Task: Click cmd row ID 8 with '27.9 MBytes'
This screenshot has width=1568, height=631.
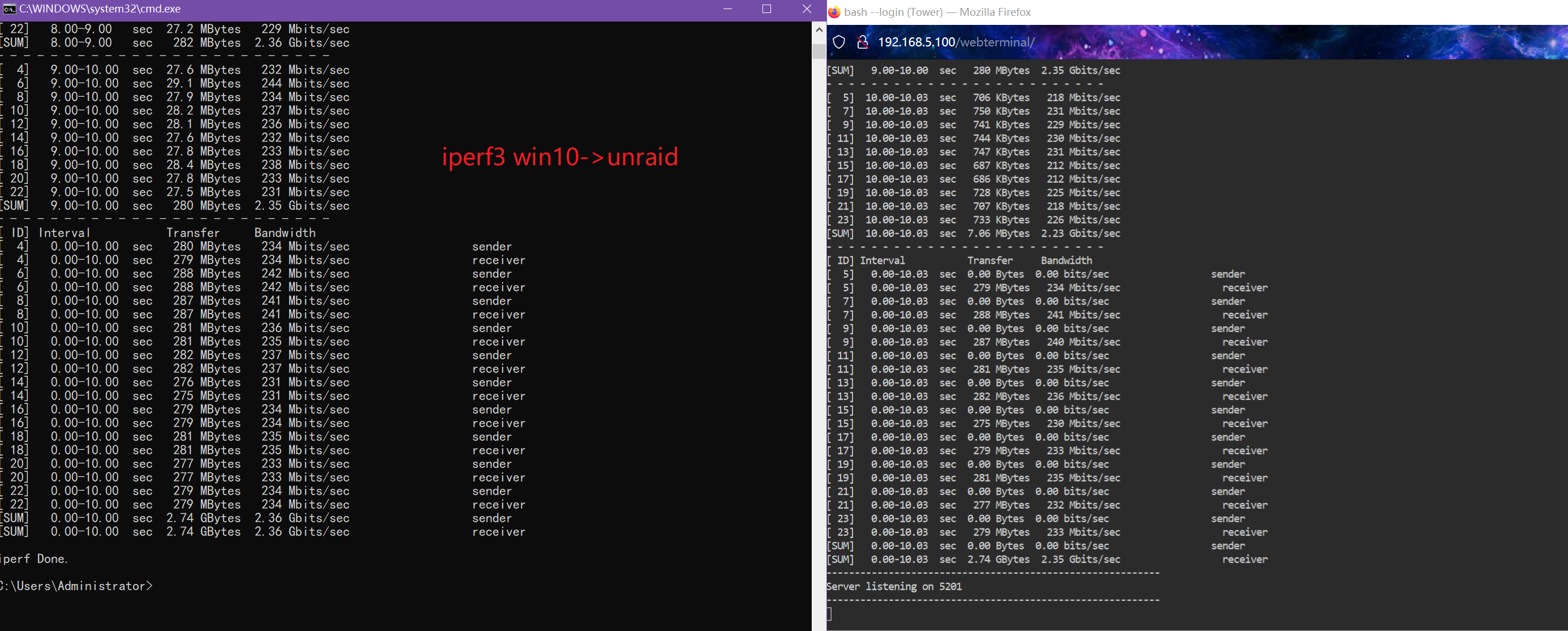Action: [x=175, y=97]
